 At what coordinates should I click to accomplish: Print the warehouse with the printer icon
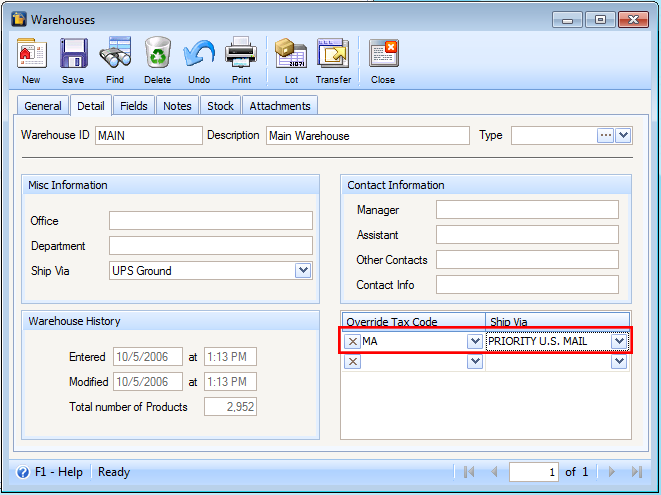[241, 53]
